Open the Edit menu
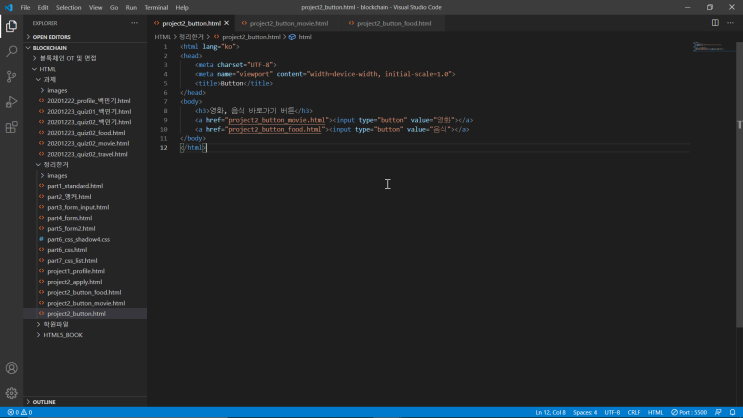This screenshot has height=418, width=743. click(x=43, y=8)
